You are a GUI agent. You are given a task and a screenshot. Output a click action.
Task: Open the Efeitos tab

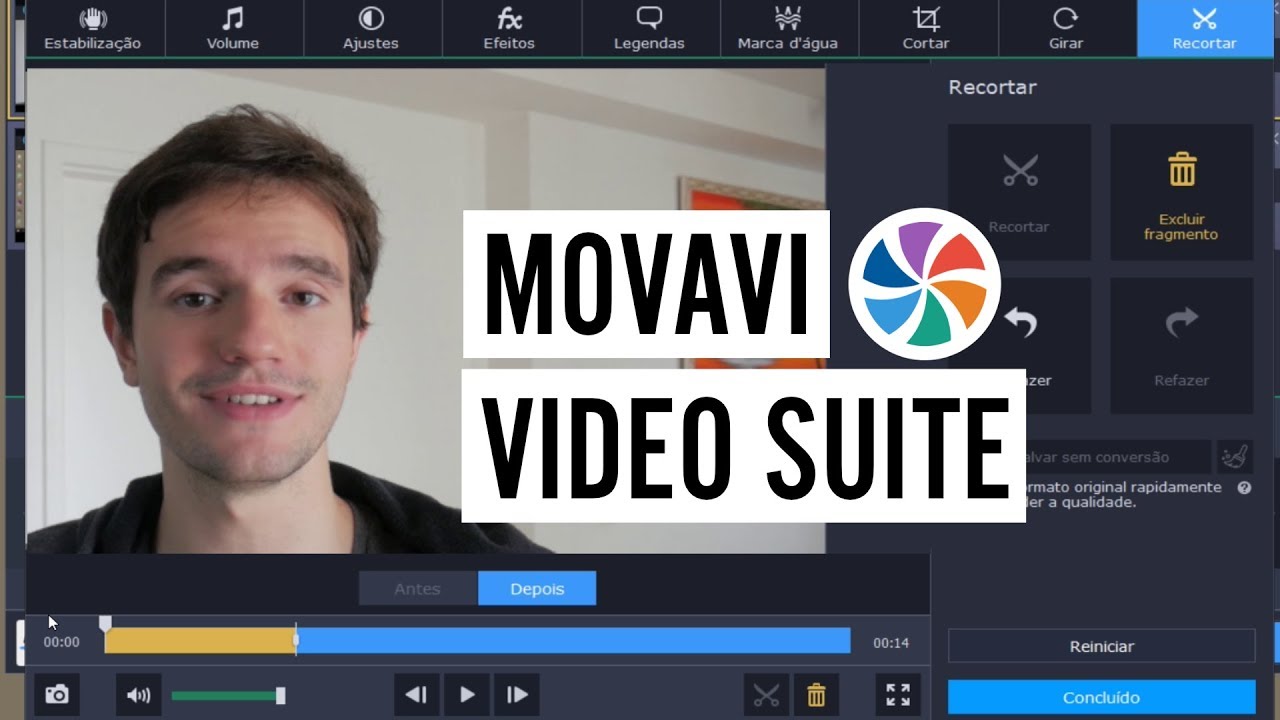510,29
